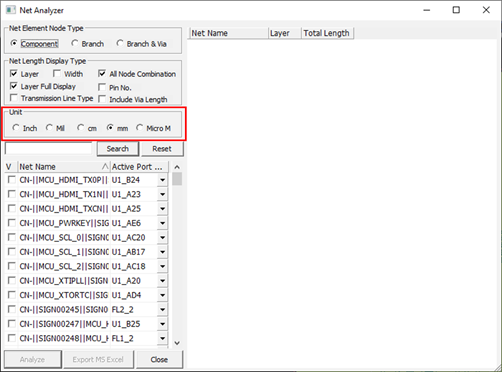Toggle the Include Via Length checkbox
The width and height of the screenshot is (502, 372).
pos(102,99)
